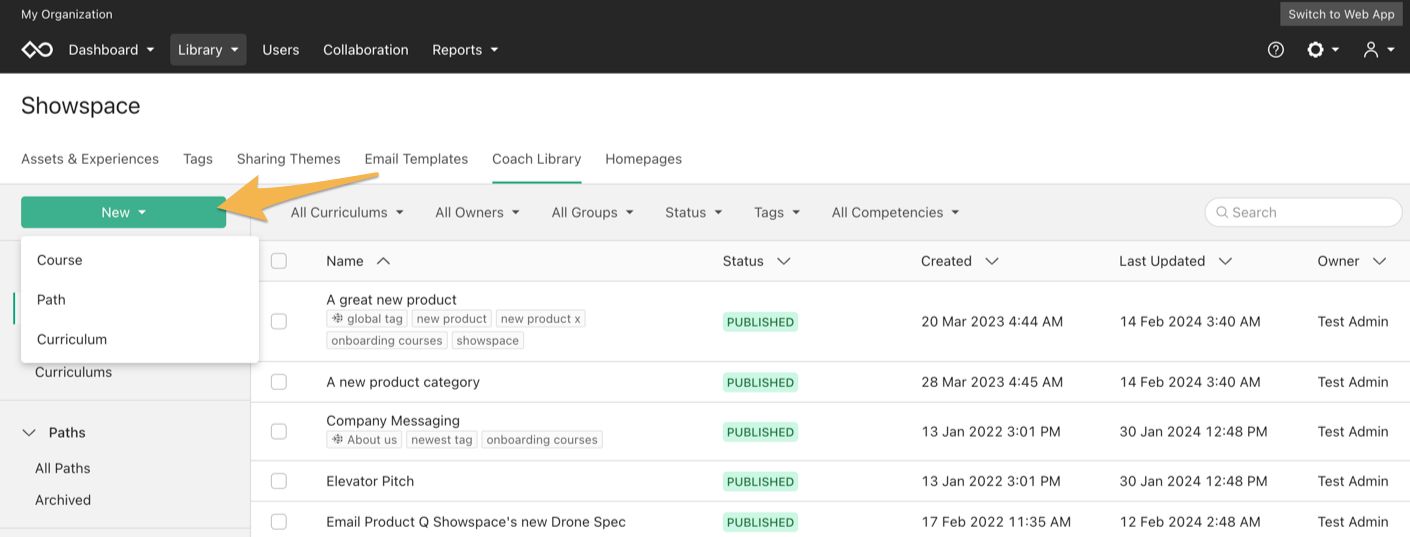Switch to Coach Library tab

537,159
